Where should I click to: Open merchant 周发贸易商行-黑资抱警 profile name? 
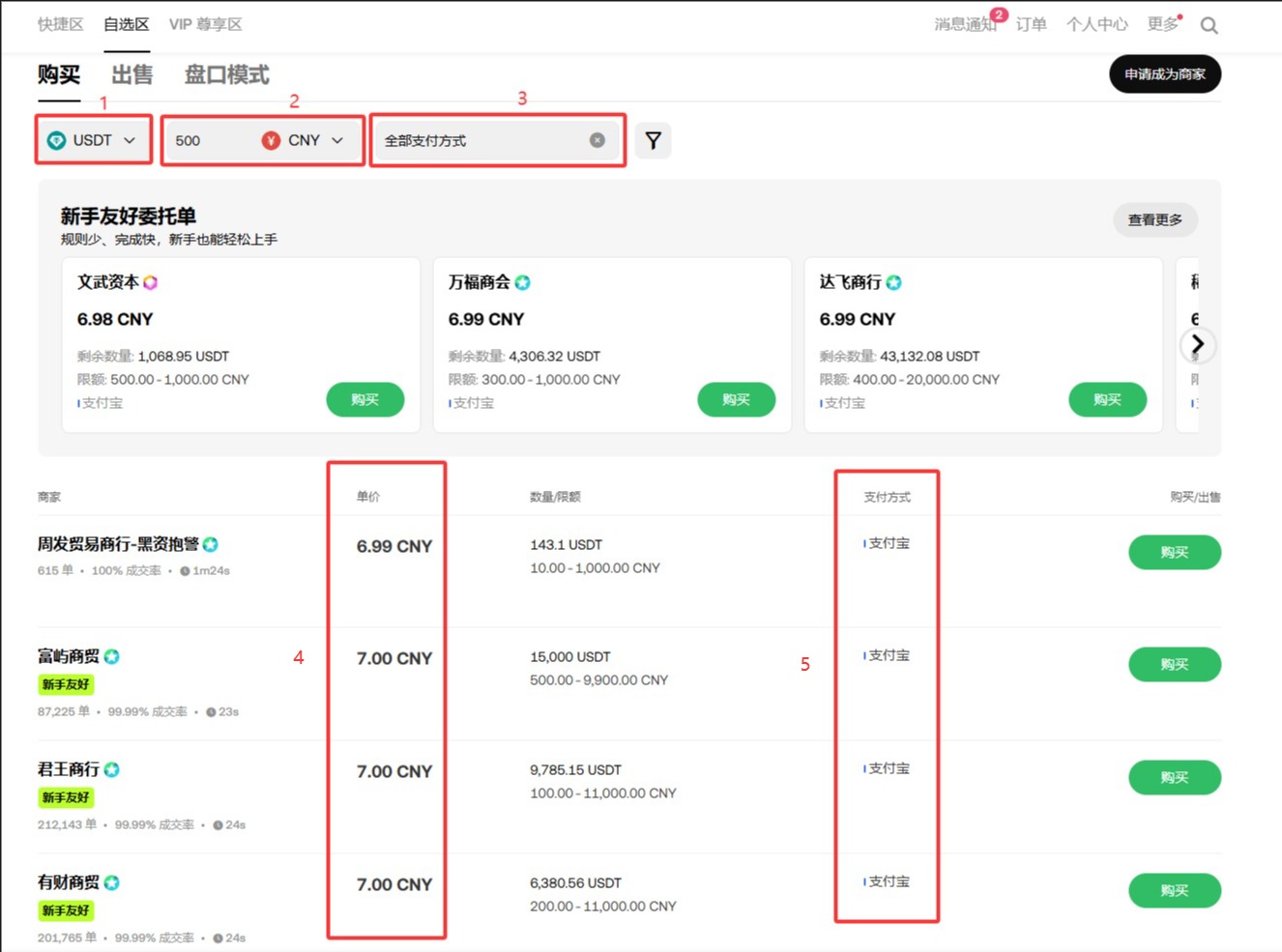click(x=118, y=544)
